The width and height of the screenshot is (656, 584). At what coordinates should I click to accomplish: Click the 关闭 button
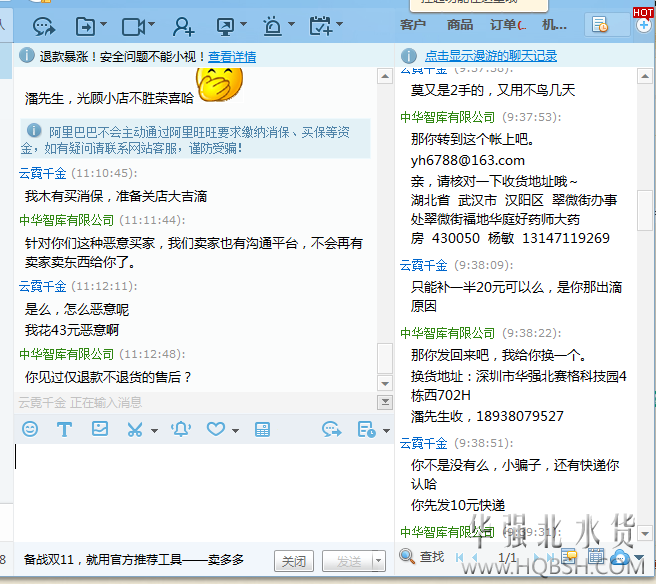[294, 561]
